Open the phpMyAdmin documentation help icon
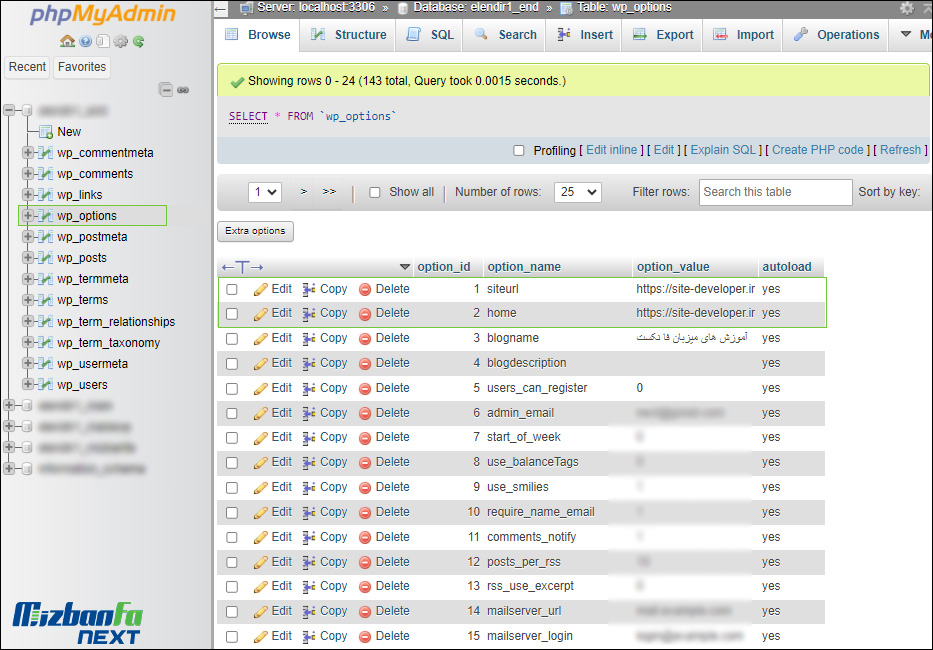This screenshot has height=650, width=933. pyautogui.click(x=86, y=41)
